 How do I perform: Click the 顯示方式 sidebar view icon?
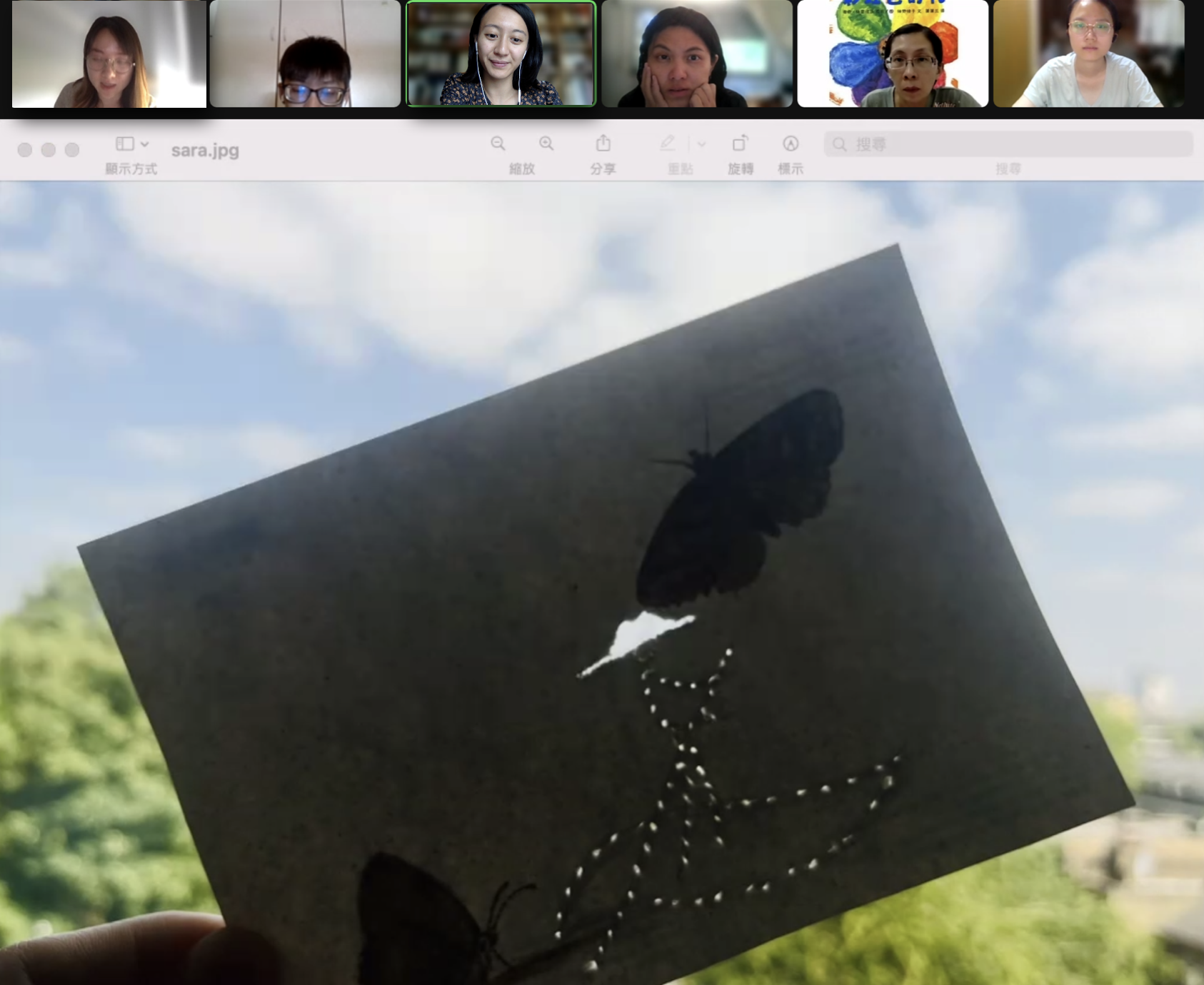[x=126, y=143]
